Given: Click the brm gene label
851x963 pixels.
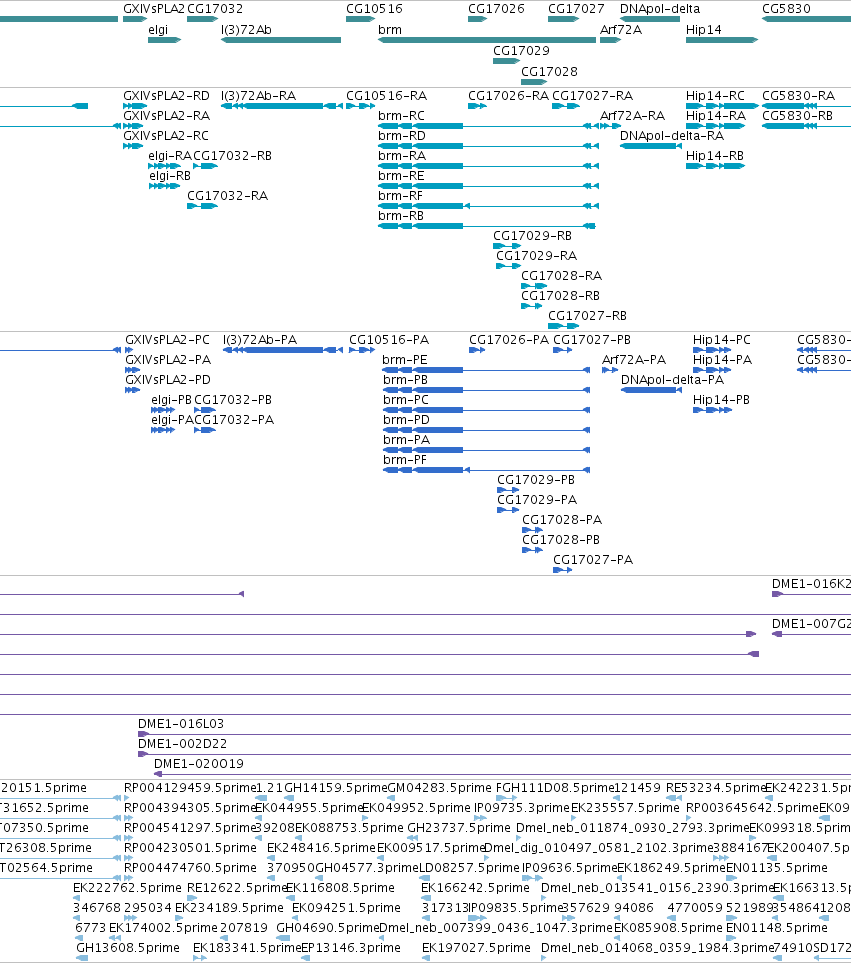Looking at the screenshot, I should click(x=390, y=29).
